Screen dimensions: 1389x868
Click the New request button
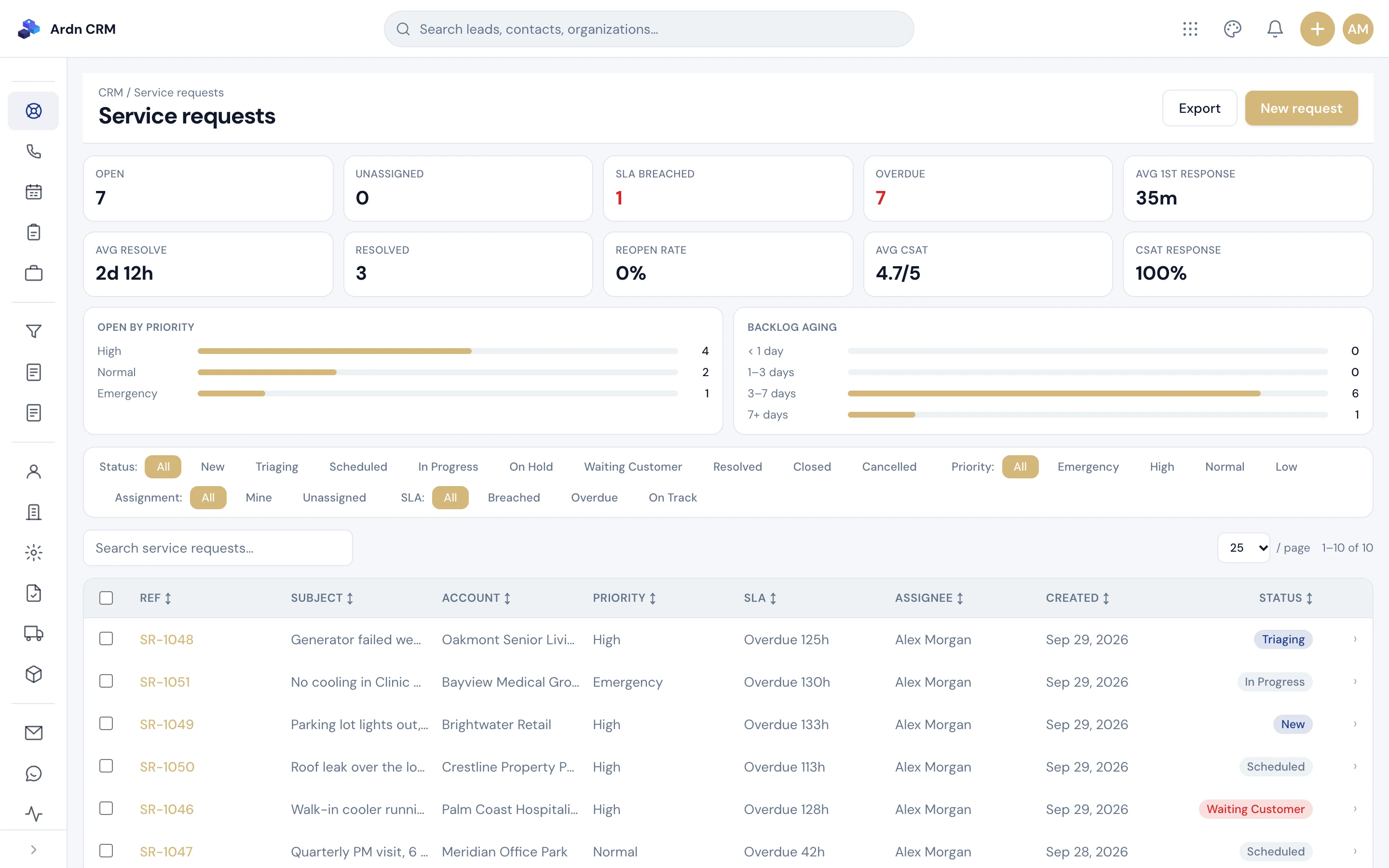click(1301, 108)
